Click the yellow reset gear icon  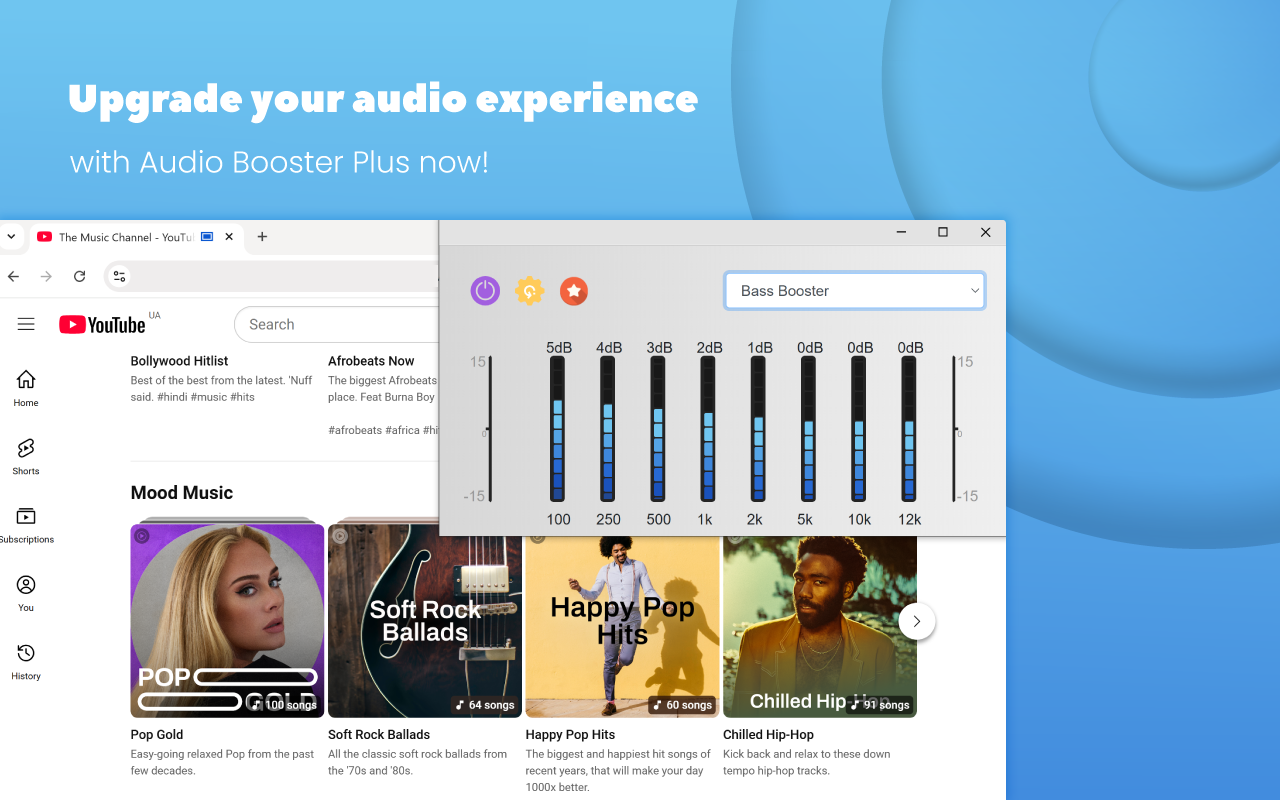pos(529,291)
